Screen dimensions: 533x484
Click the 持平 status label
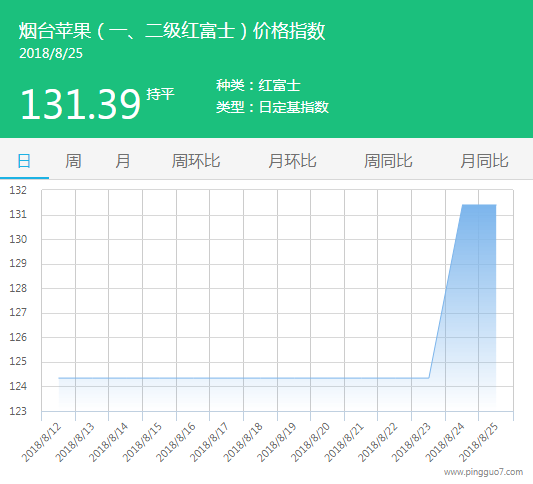pyautogui.click(x=160, y=94)
